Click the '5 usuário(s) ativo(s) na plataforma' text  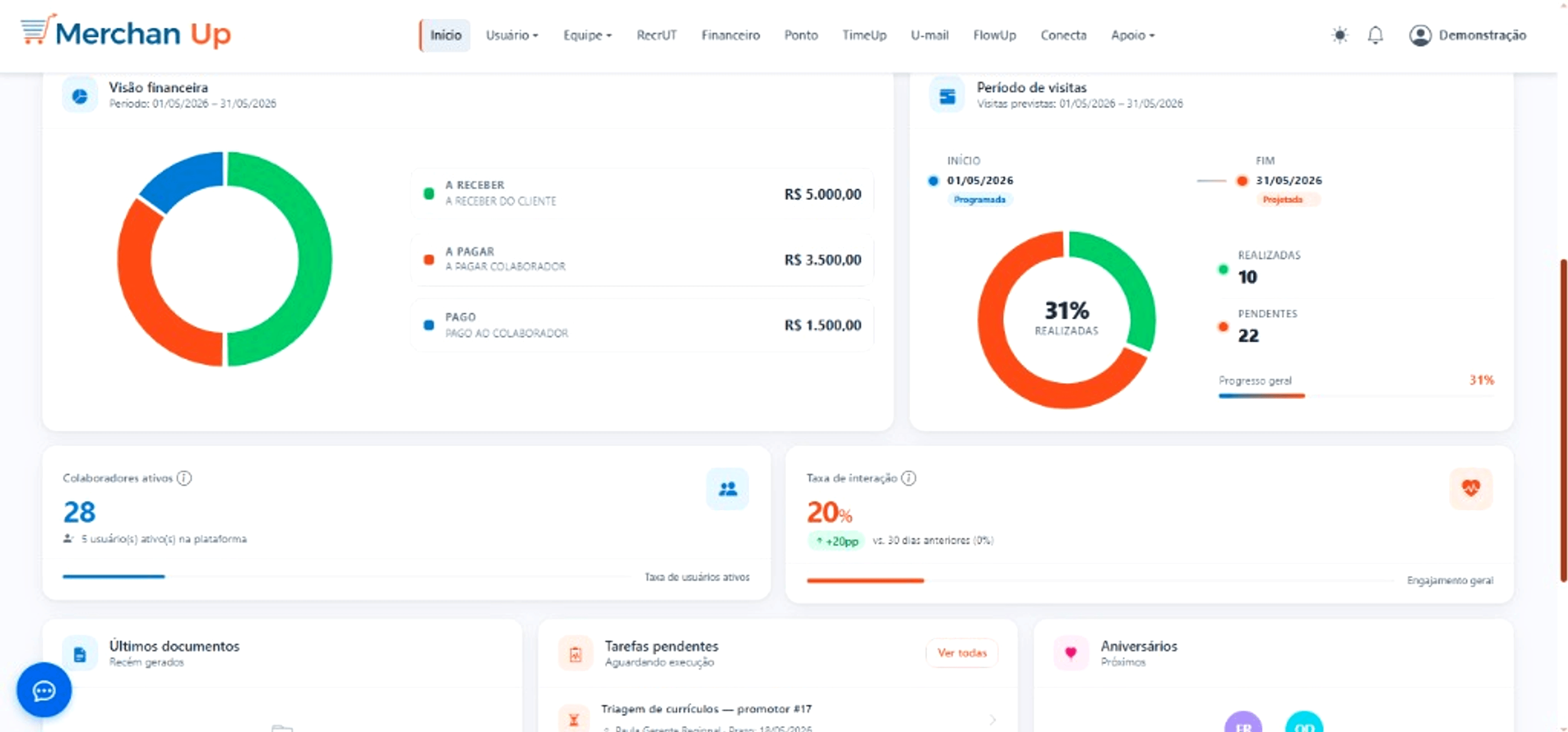click(x=164, y=539)
